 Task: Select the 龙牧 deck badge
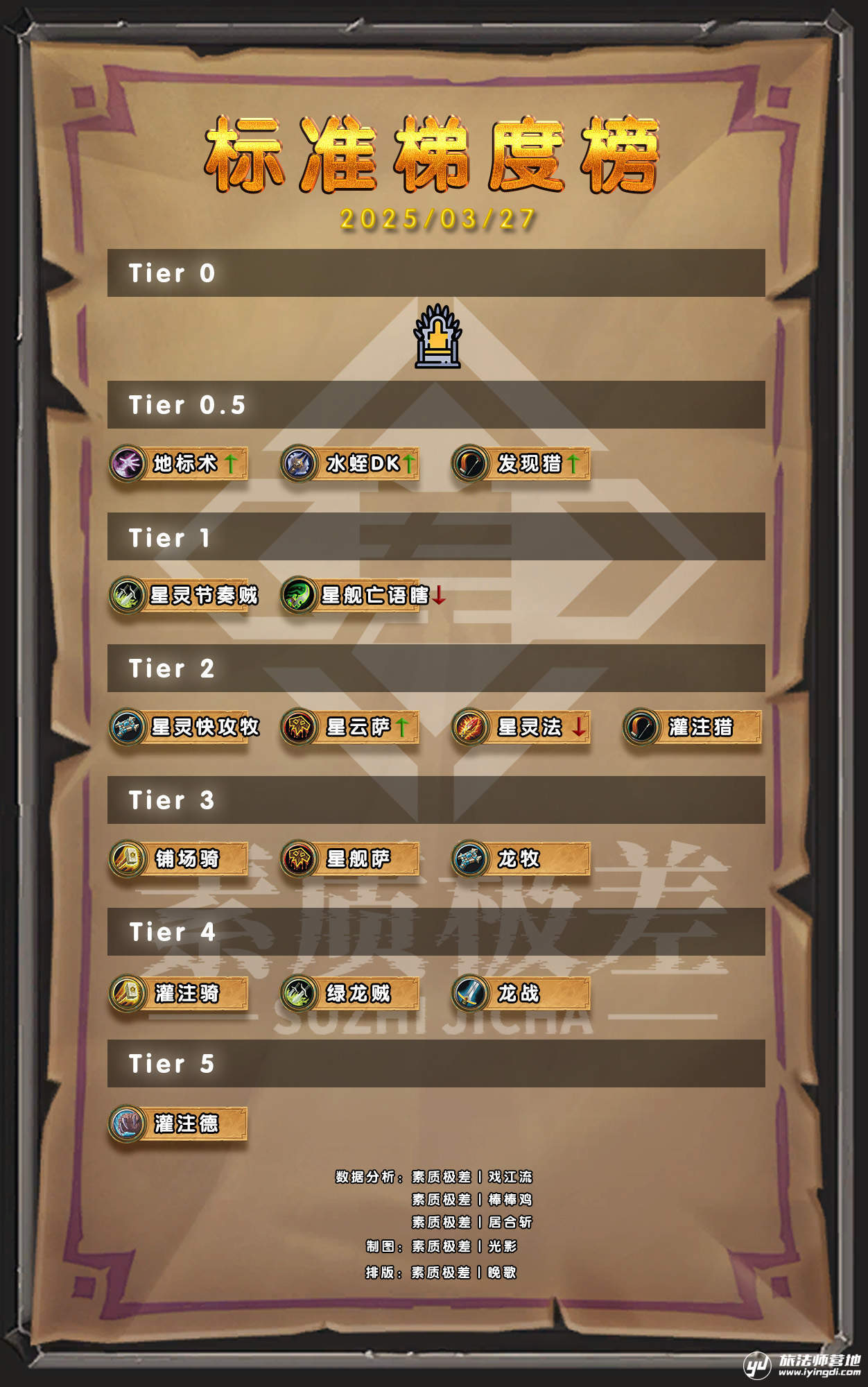(521, 859)
